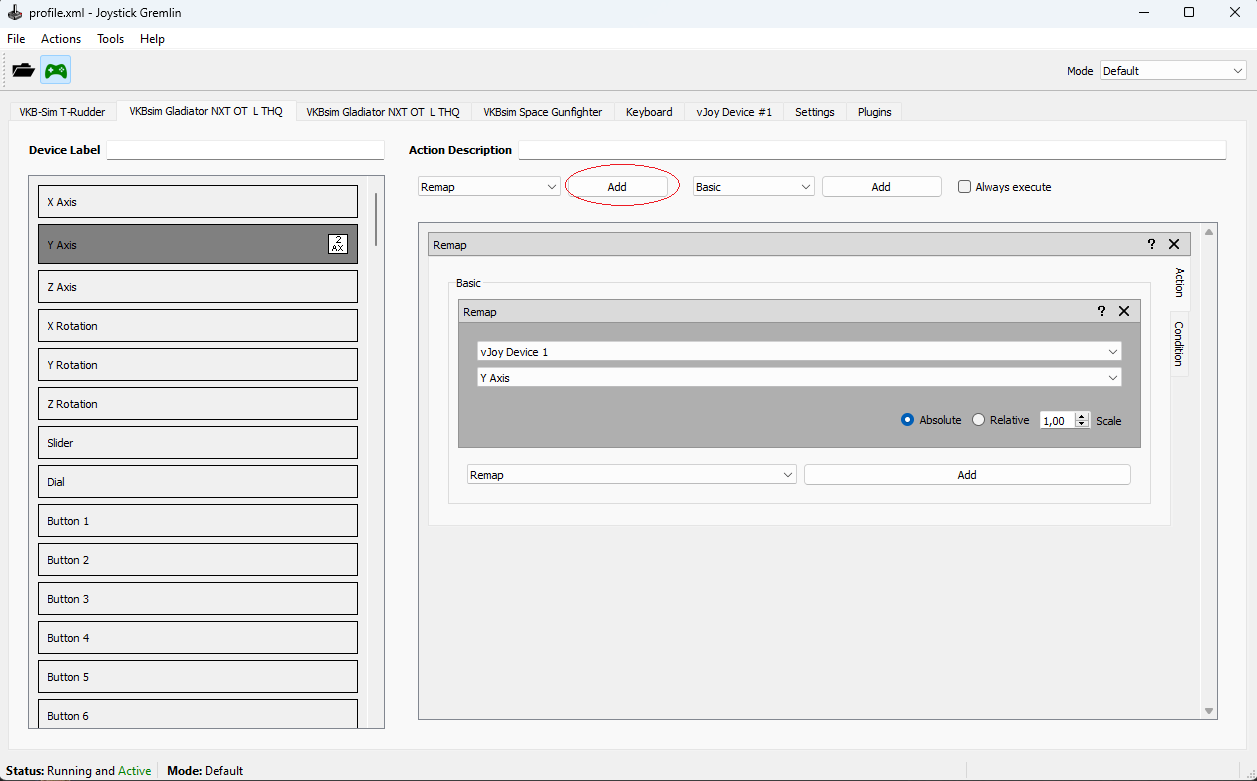The width and height of the screenshot is (1257, 781).
Task: Click the circled Add button beside Remap
Action: coord(617,187)
